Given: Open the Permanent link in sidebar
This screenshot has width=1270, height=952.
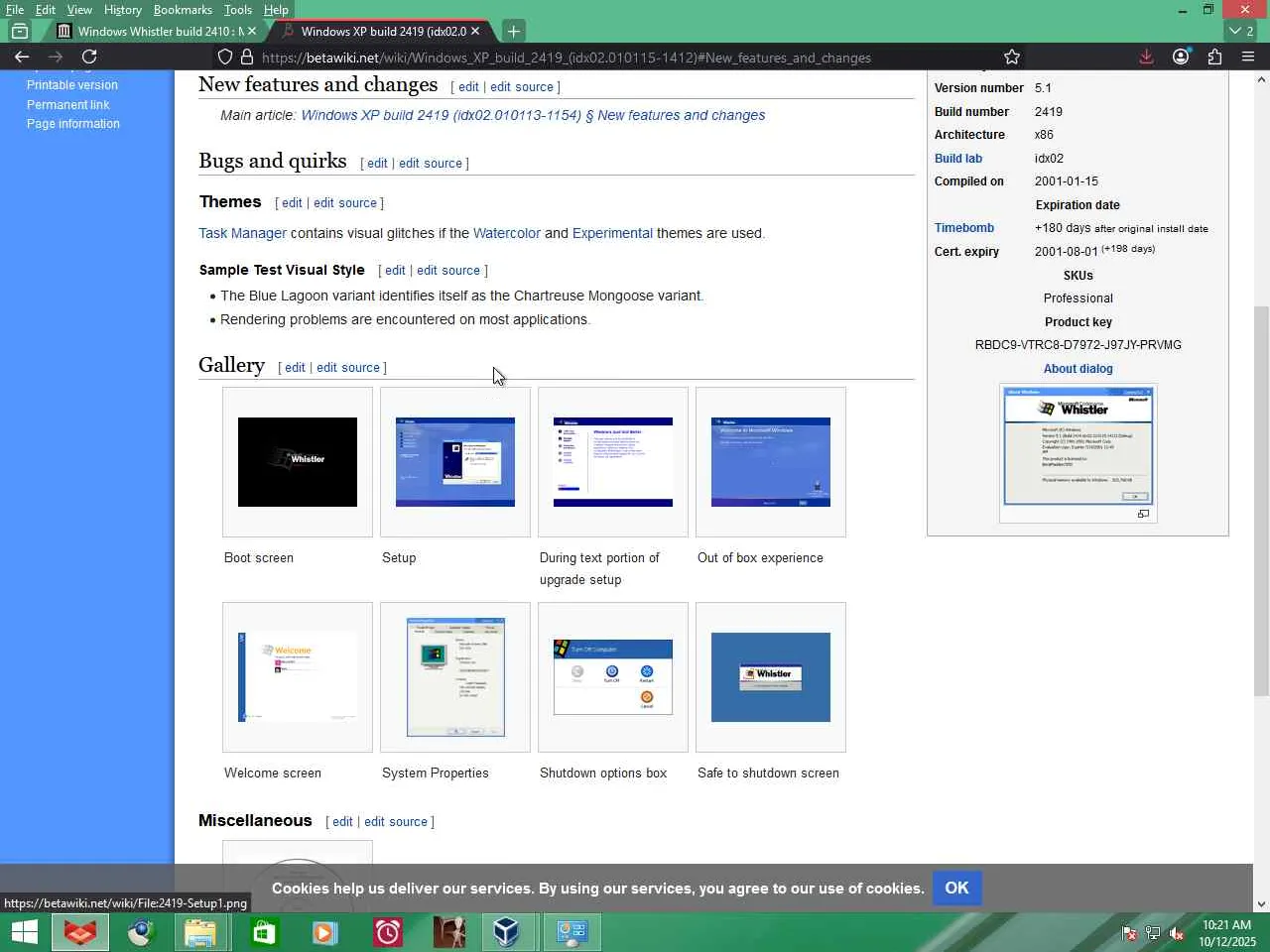Looking at the screenshot, I should (68, 105).
